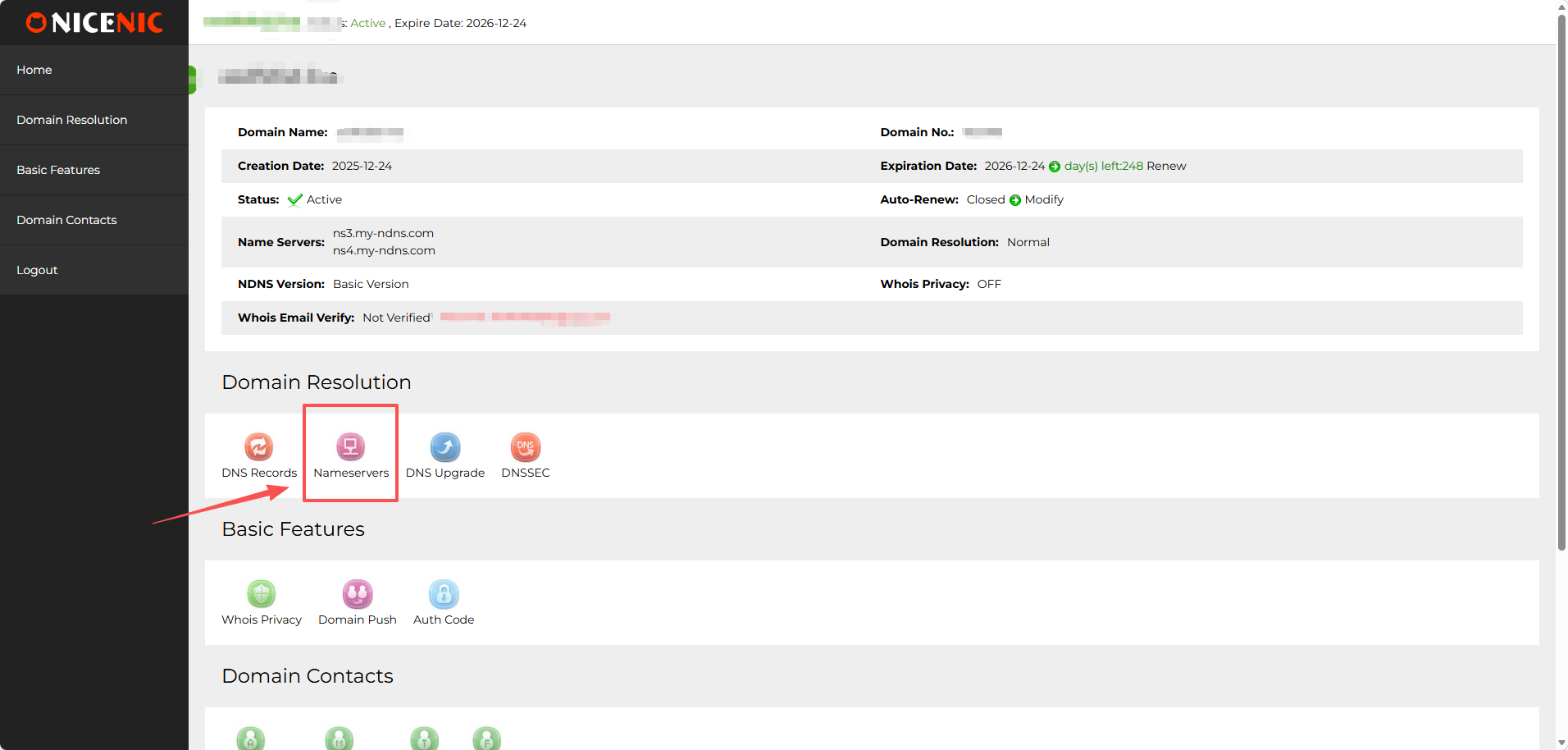Click Modify next to Auto-Renew
This screenshot has width=1568, height=750.
pos(1044,199)
